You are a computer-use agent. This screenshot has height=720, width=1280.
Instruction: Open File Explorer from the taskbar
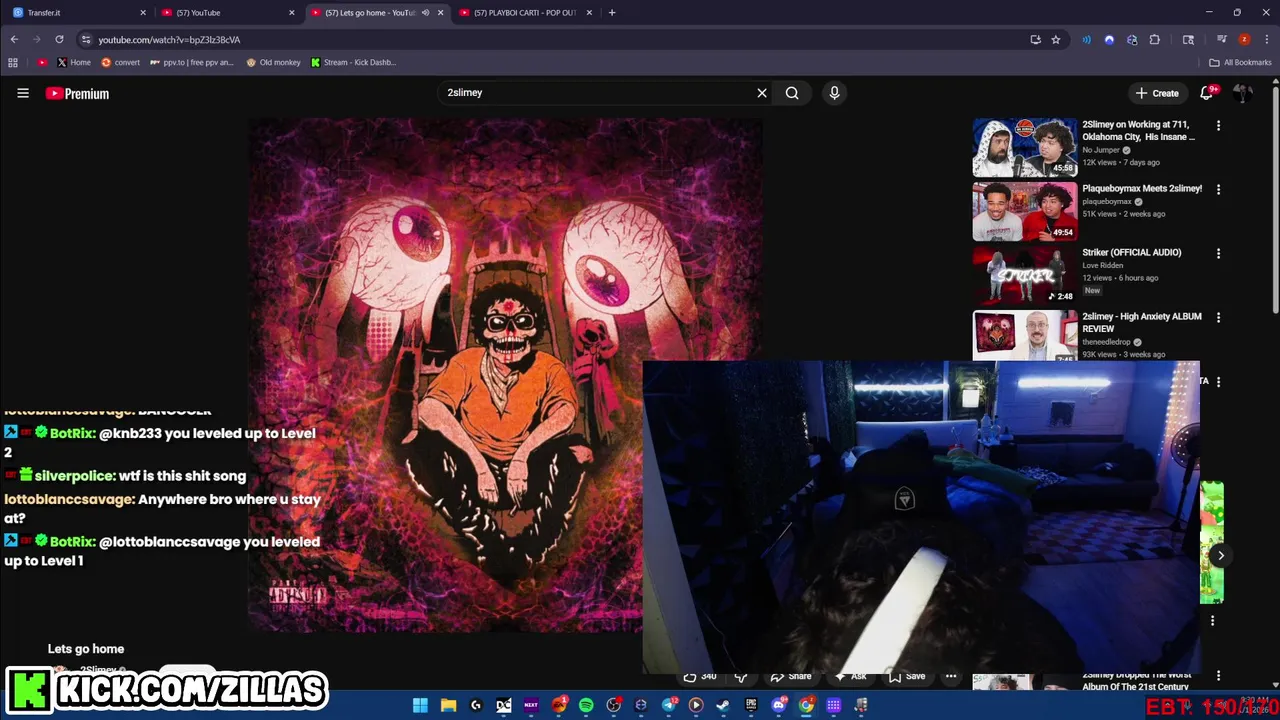click(x=448, y=705)
